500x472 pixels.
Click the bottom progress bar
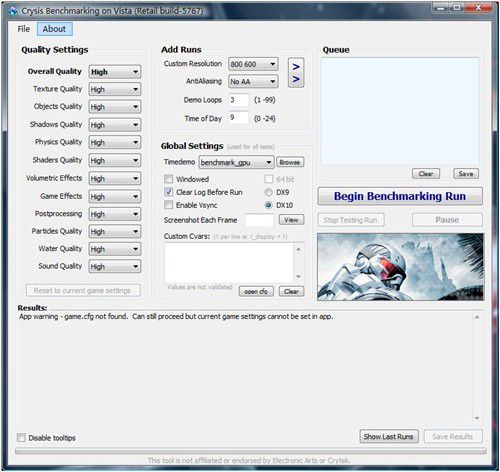[x=251, y=451]
